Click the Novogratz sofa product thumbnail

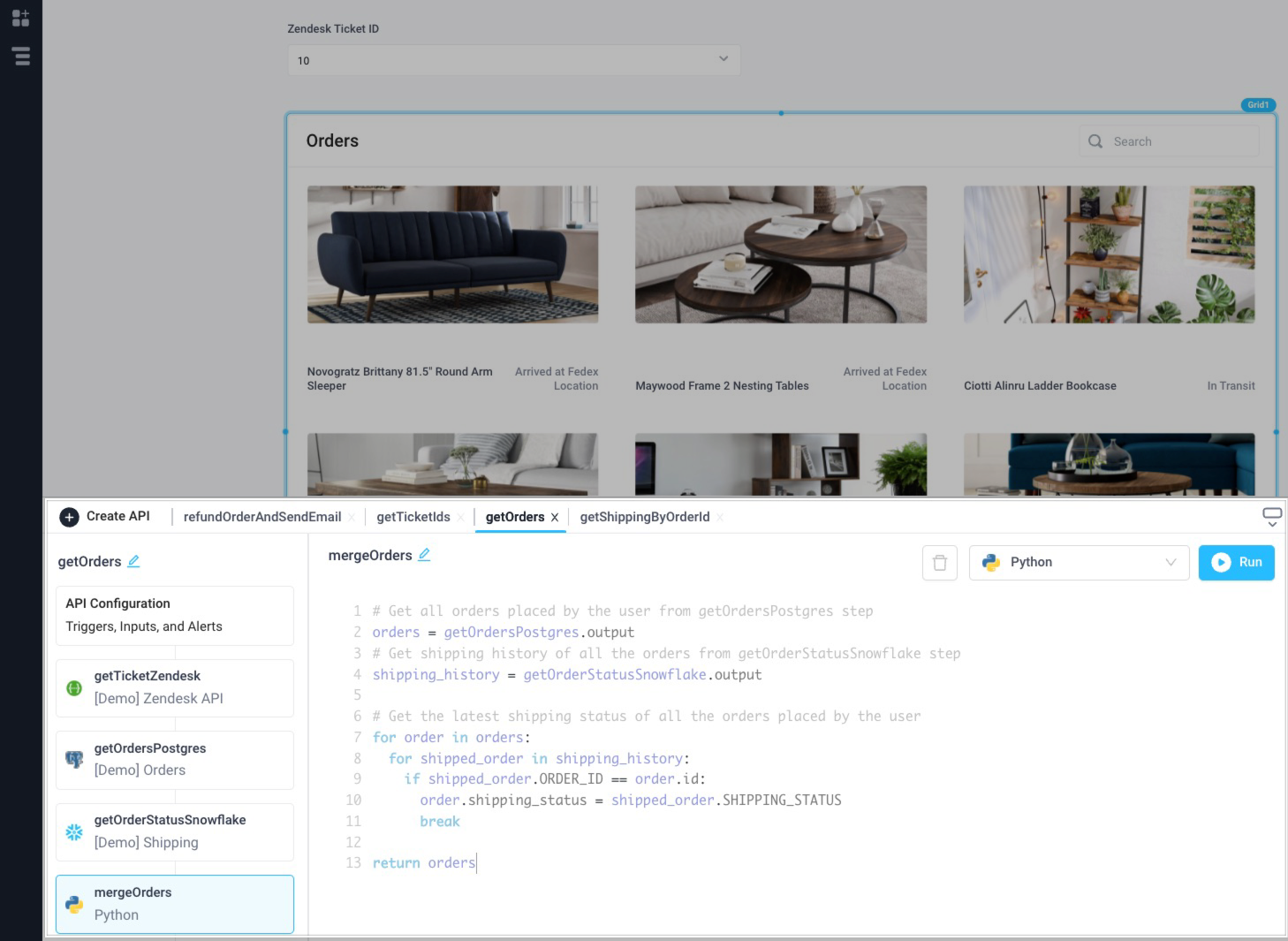(452, 254)
